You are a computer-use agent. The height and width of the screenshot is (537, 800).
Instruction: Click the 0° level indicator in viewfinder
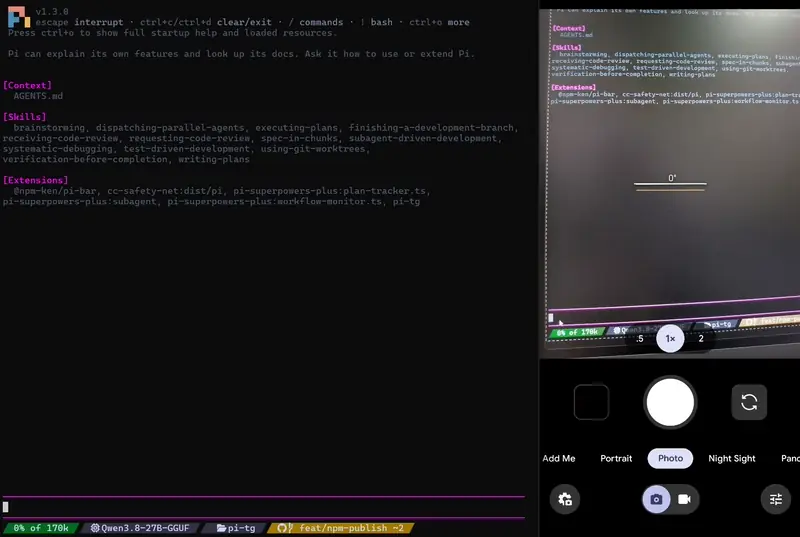point(670,183)
